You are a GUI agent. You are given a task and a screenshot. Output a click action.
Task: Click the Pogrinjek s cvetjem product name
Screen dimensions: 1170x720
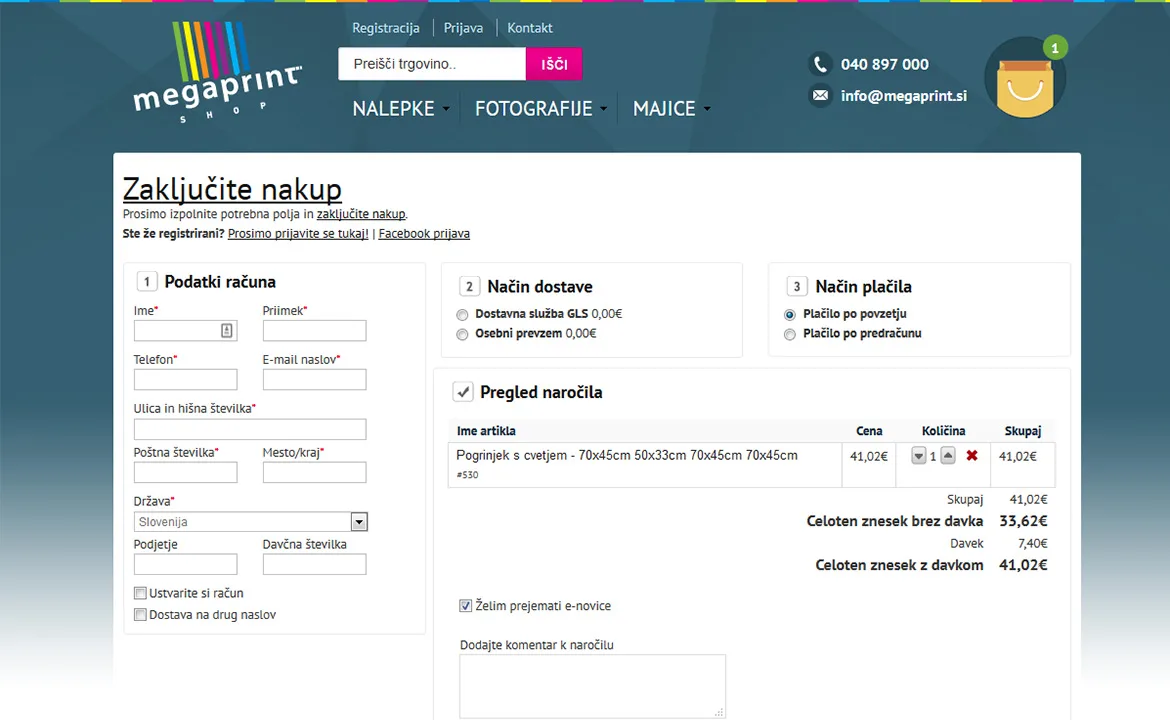click(627, 455)
